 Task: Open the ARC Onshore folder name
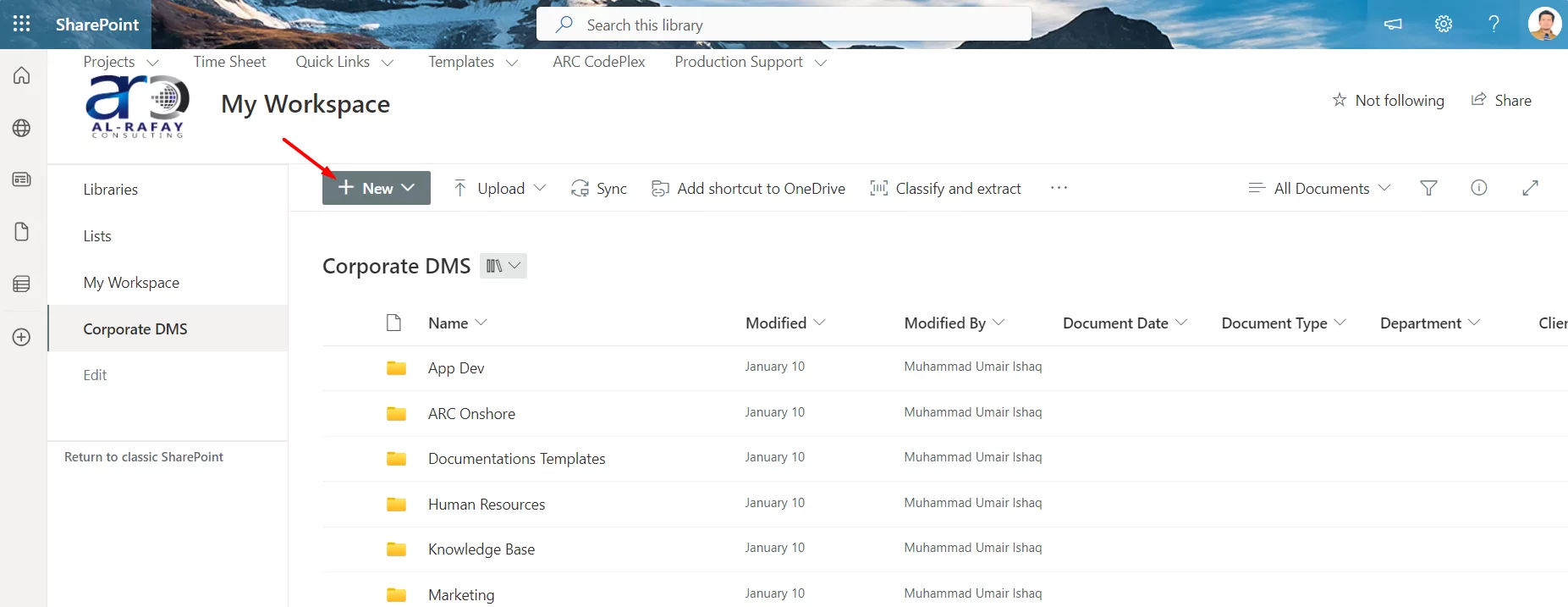pyautogui.click(x=471, y=414)
